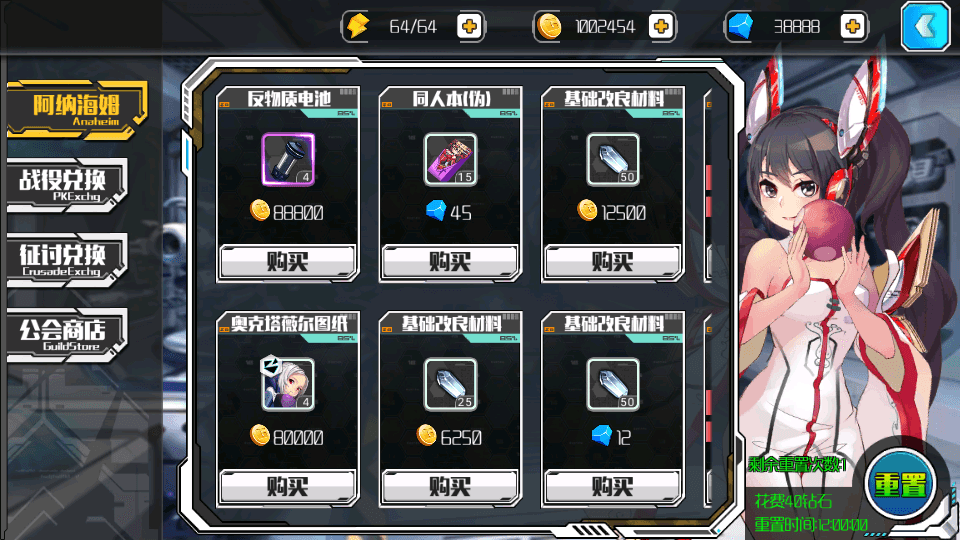Tap the gold coin currency icon

click(549, 26)
